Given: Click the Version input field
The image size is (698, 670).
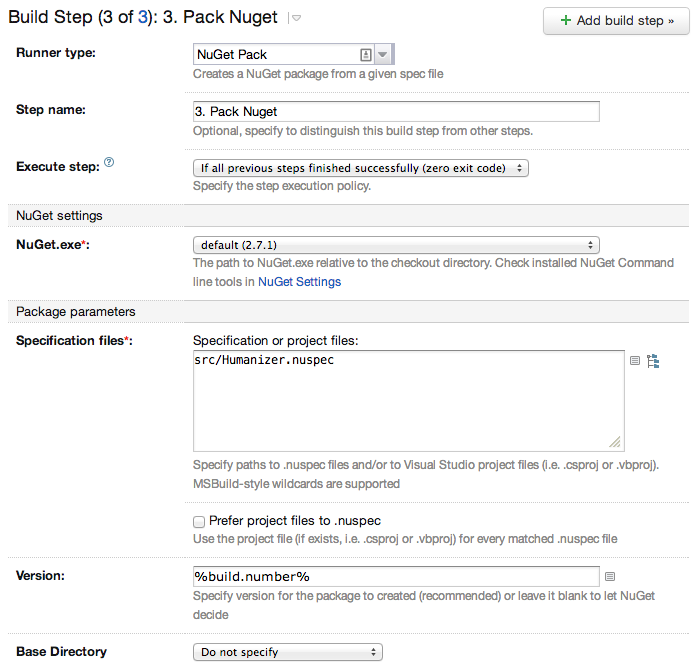Looking at the screenshot, I should coord(396,577).
